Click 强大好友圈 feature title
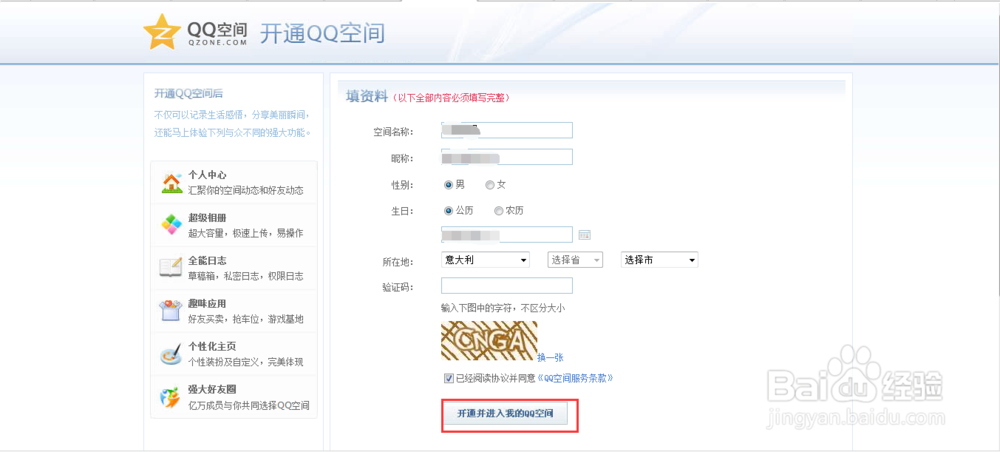This screenshot has width=1000, height=452. [x=212, y=389]
